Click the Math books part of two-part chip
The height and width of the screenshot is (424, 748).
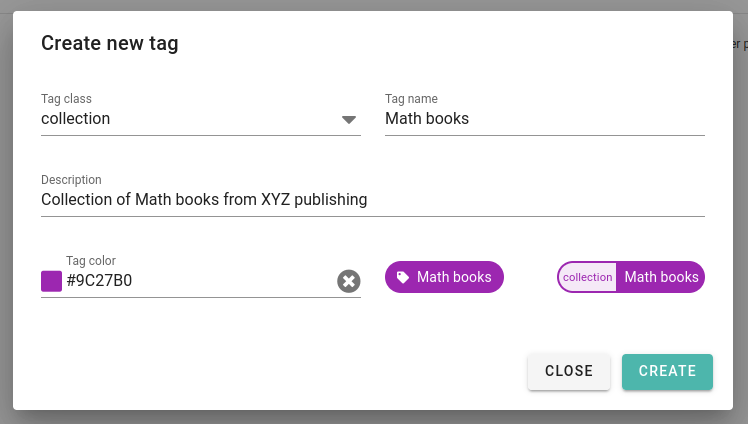[661, 277]
